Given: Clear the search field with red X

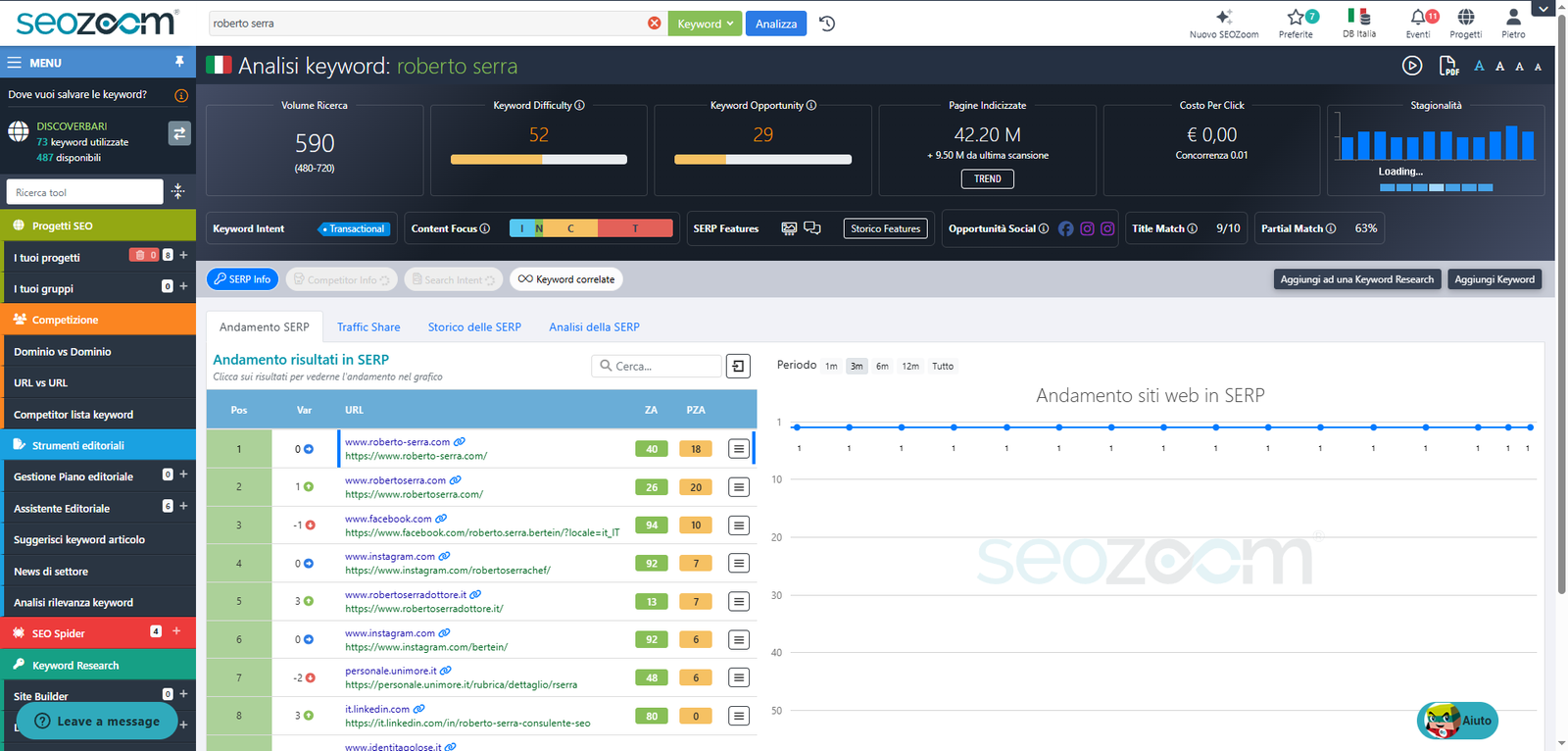Looking at the screenshot, I should pyautogui.click(x=655, y=24).
